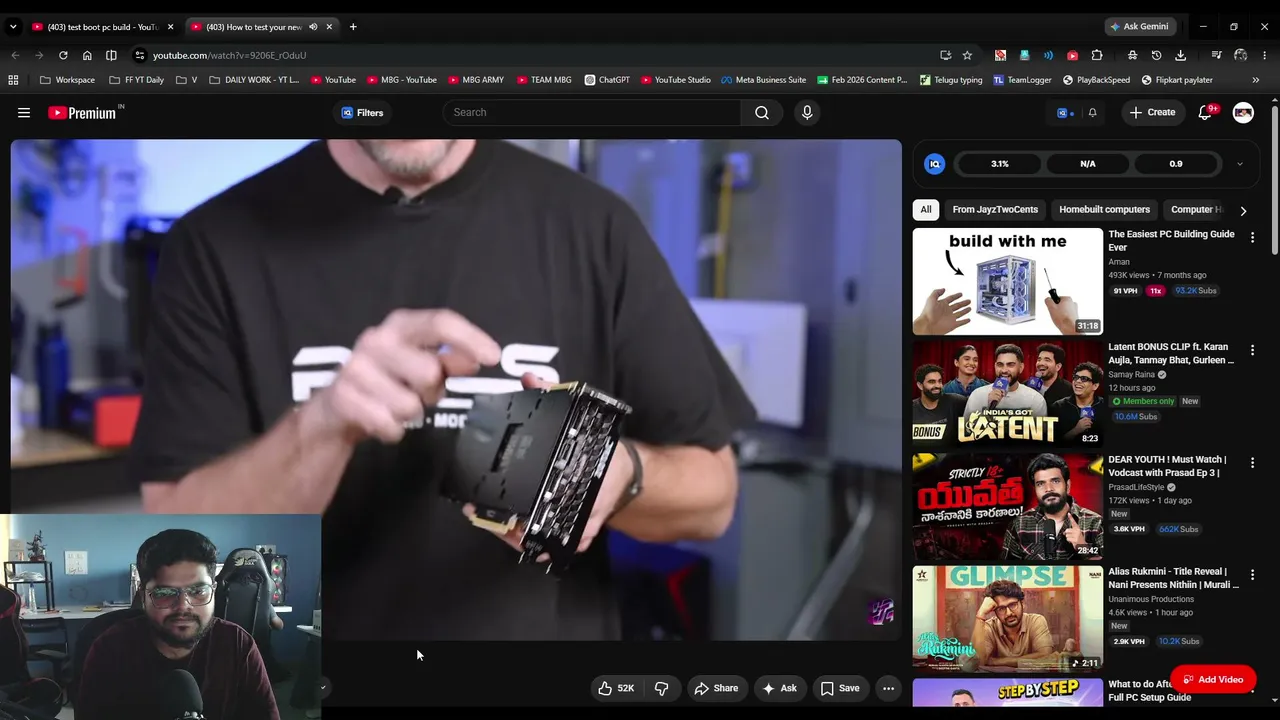Open the media controls toolbar icon
The image size is (1280, 720).
pyautogui.click(x=1216, y=55)
